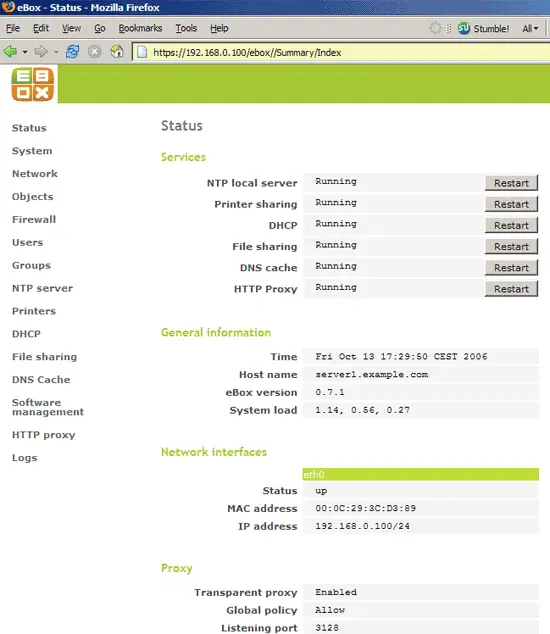Restart the HTTP Proxy service
The width and height of the screenshot is (550, 634).
click(x=511, y=289)
